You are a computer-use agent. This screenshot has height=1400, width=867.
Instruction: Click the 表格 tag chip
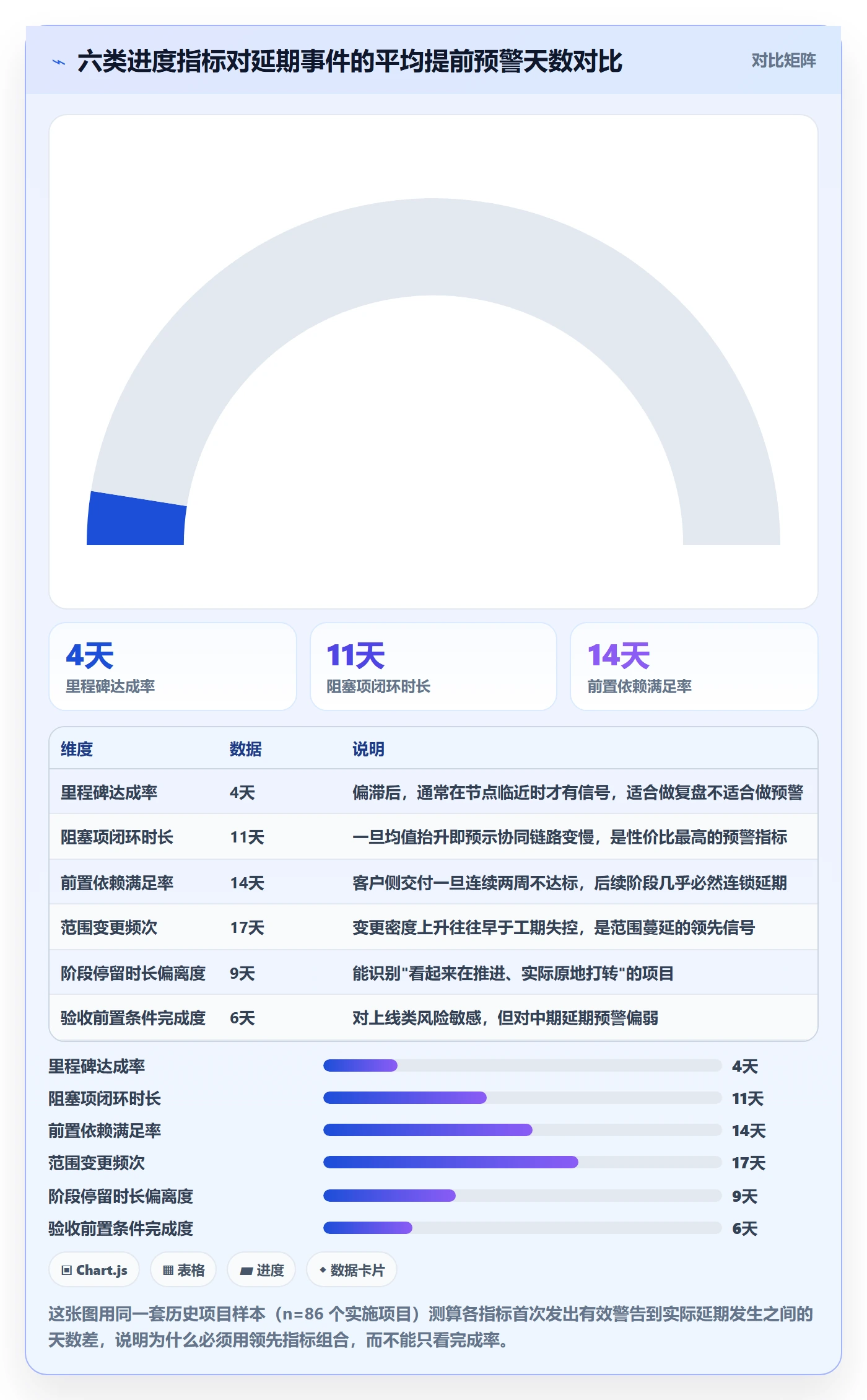click(x=183, y=1270)
